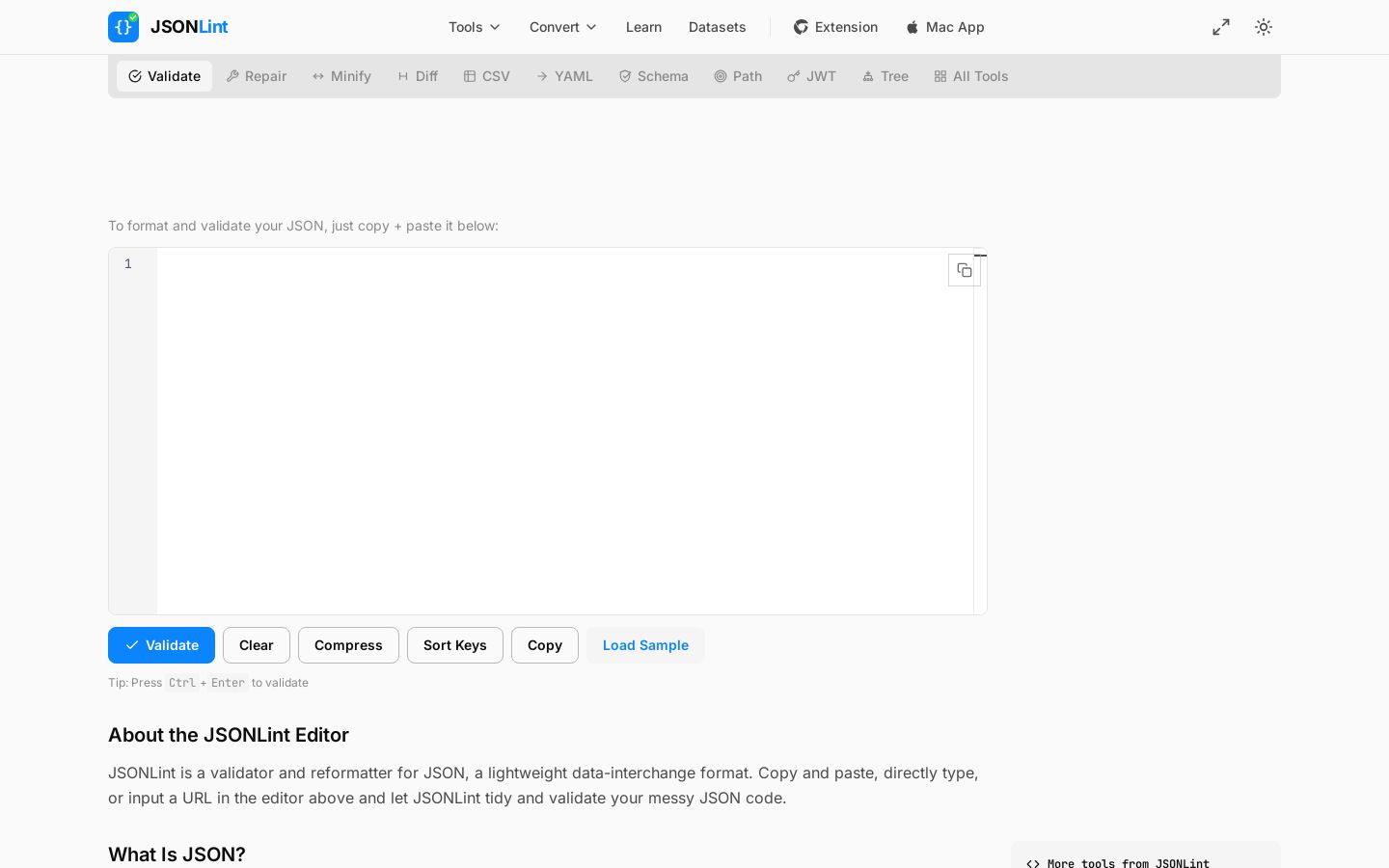1389x868 pixels.
Task: Clear the editor with the Clear button
Action: click(x=257, y=645)
